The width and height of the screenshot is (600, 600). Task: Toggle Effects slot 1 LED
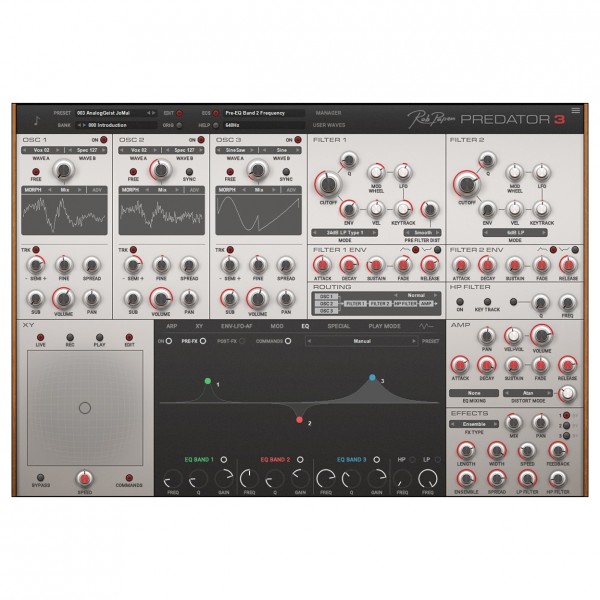click(x=566, y=415)
